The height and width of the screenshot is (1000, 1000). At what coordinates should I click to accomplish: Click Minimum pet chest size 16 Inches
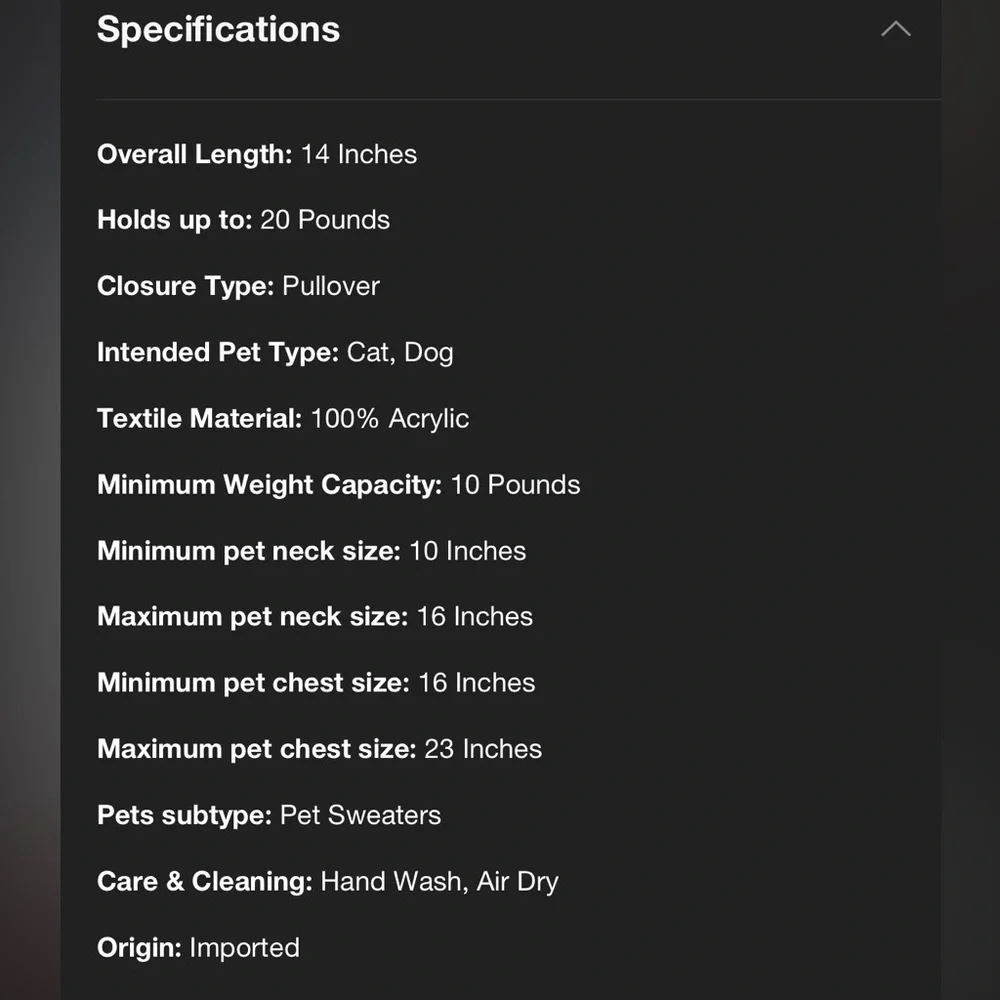(x=316, y=683)
